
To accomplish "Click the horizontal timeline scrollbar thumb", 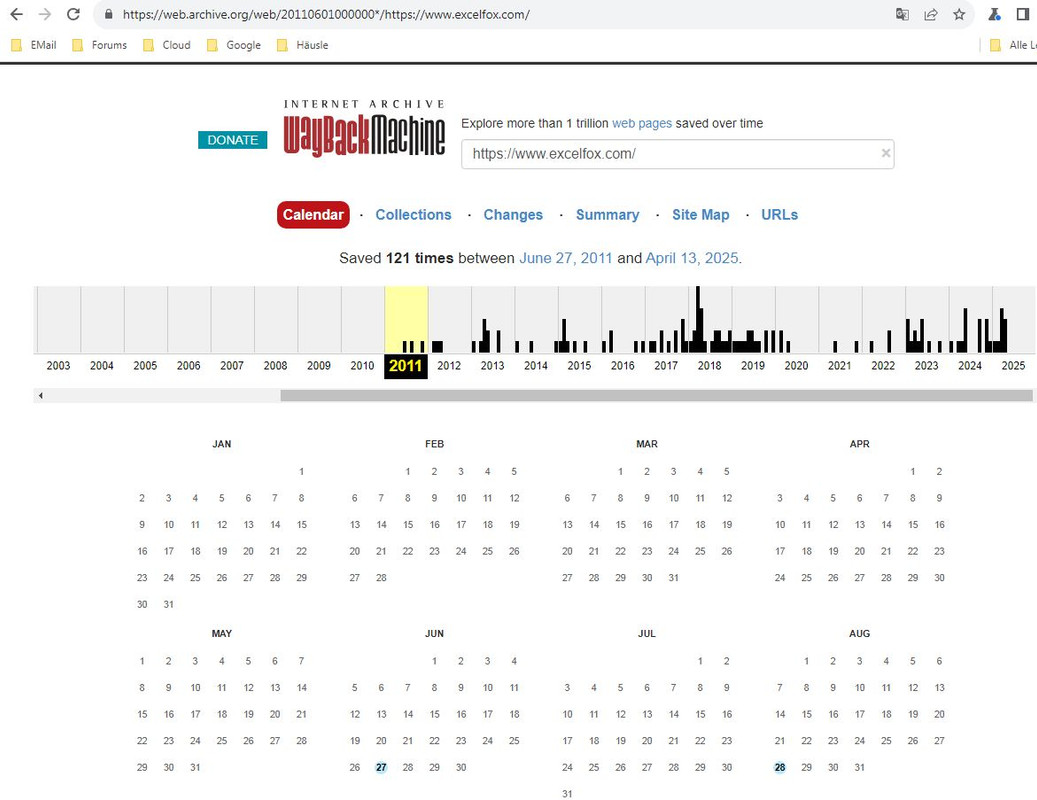I will tap(656, 395).
